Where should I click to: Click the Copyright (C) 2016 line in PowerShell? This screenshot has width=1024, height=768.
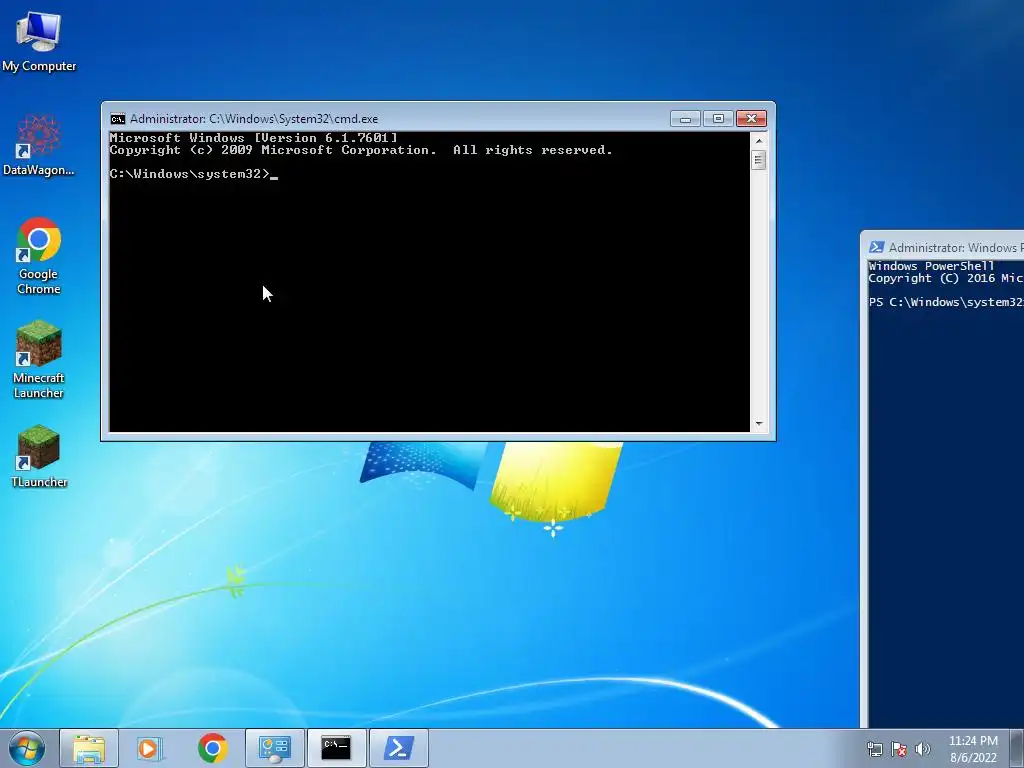[x=946, y=278]
